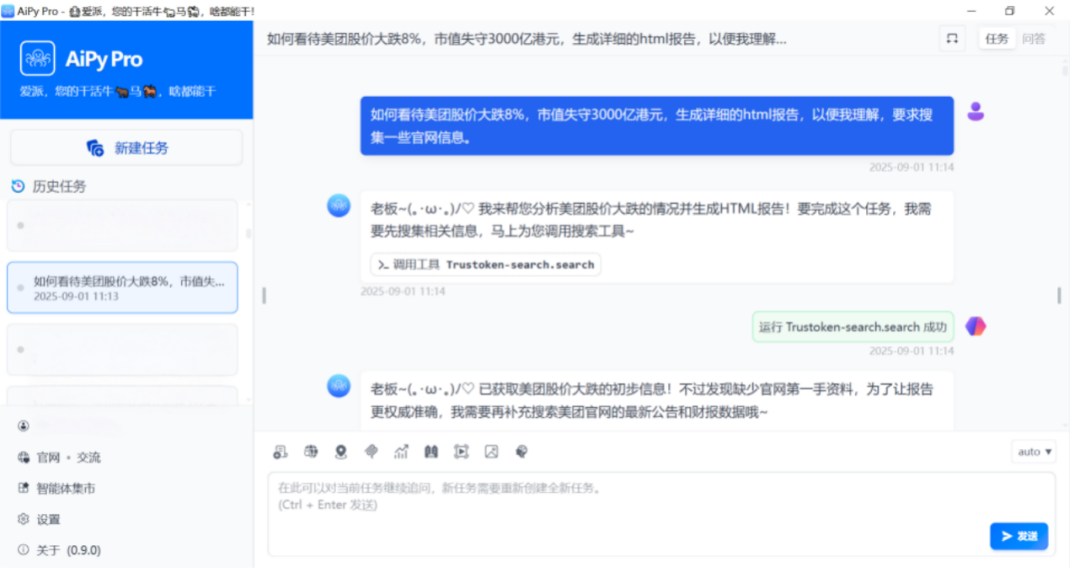Click the 历史任务 history clock icon
Viewport: 1080px width, 583px height.
click(x=18, y=187)
